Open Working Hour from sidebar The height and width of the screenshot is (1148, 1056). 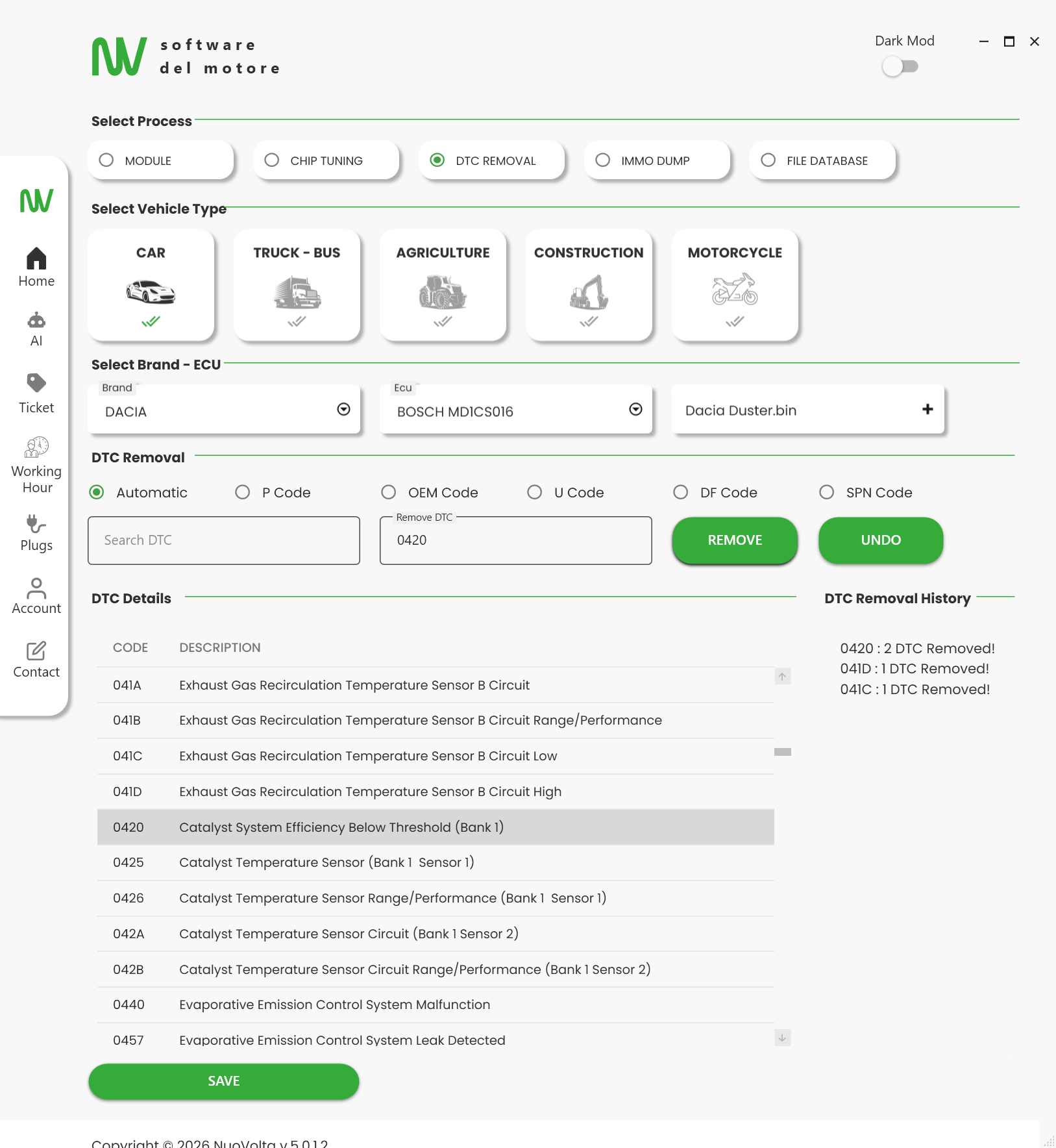pyautogui.click(x=36, y=465)
